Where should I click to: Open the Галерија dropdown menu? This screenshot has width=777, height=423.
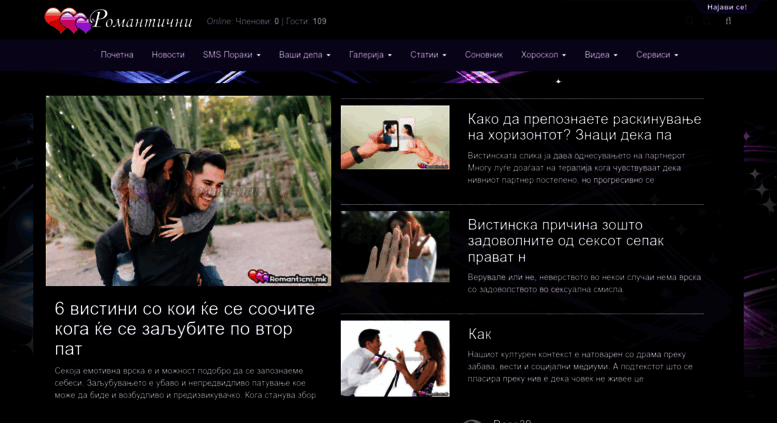pyautogui.click(x=370, y=55)
